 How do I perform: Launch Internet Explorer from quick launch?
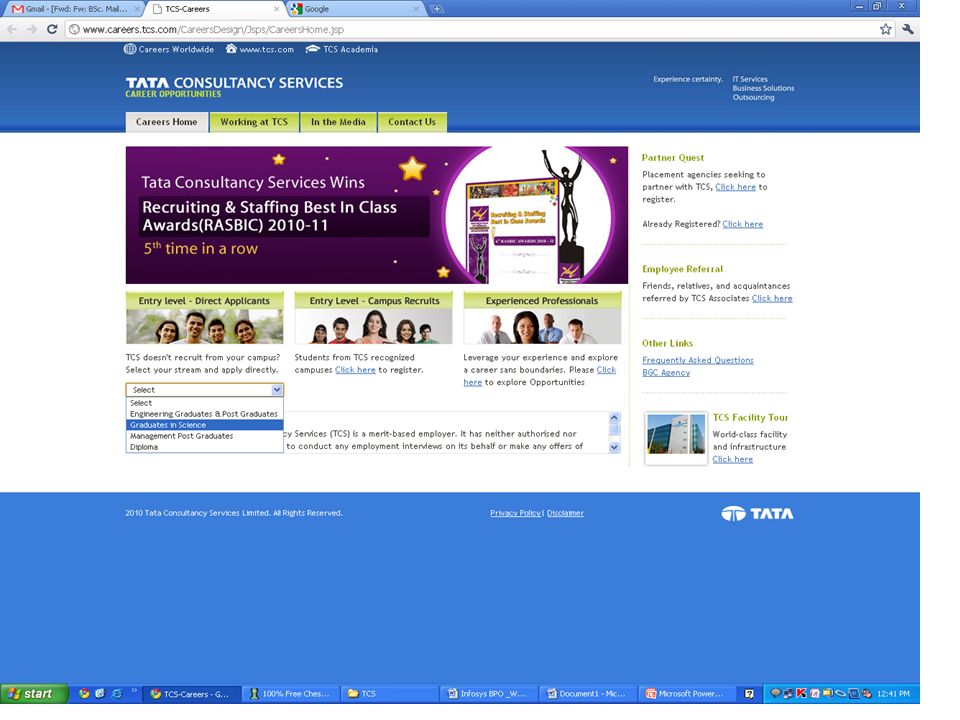point(116,694)
